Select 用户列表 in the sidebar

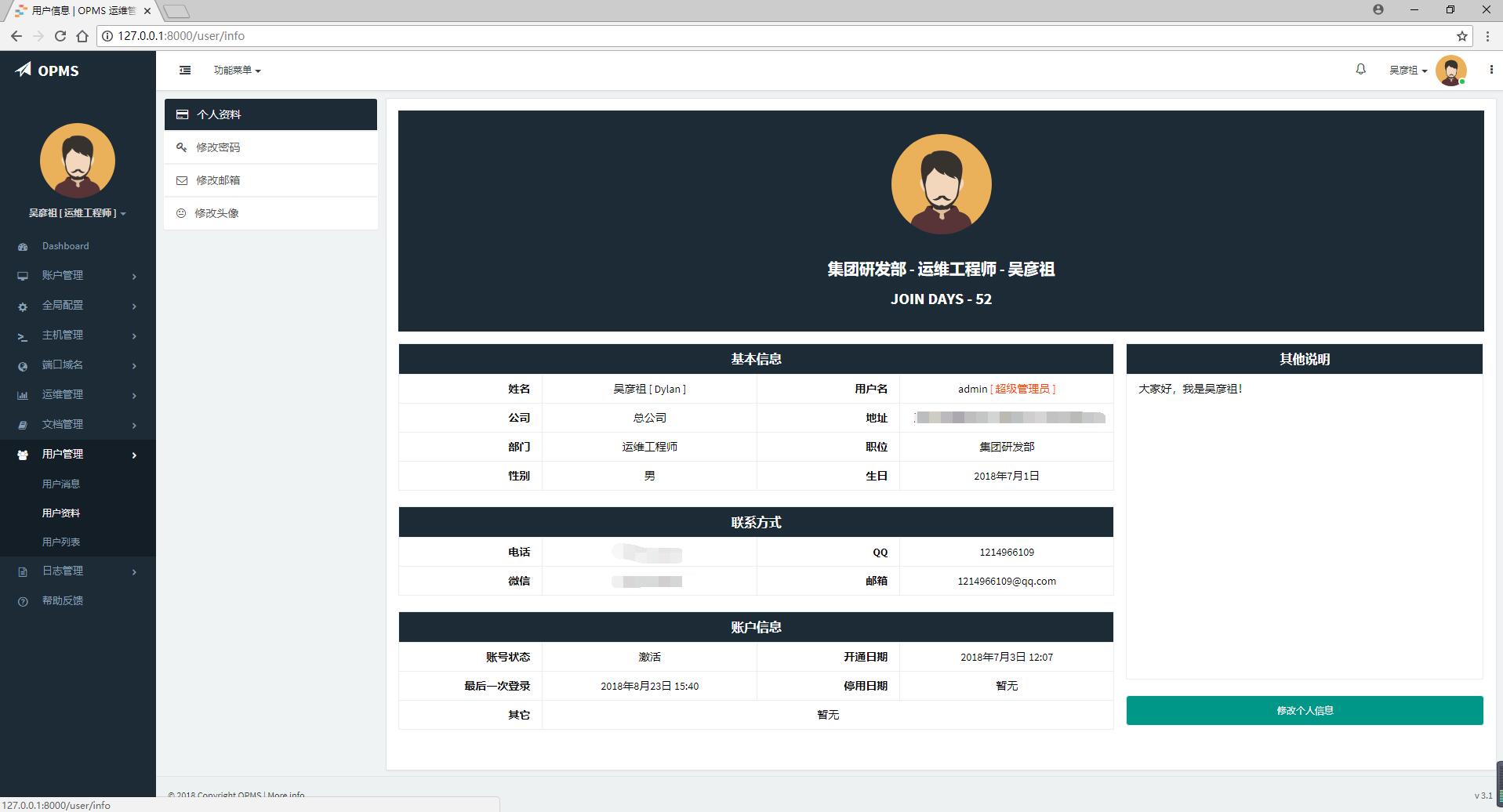click(x=60, y=542)
